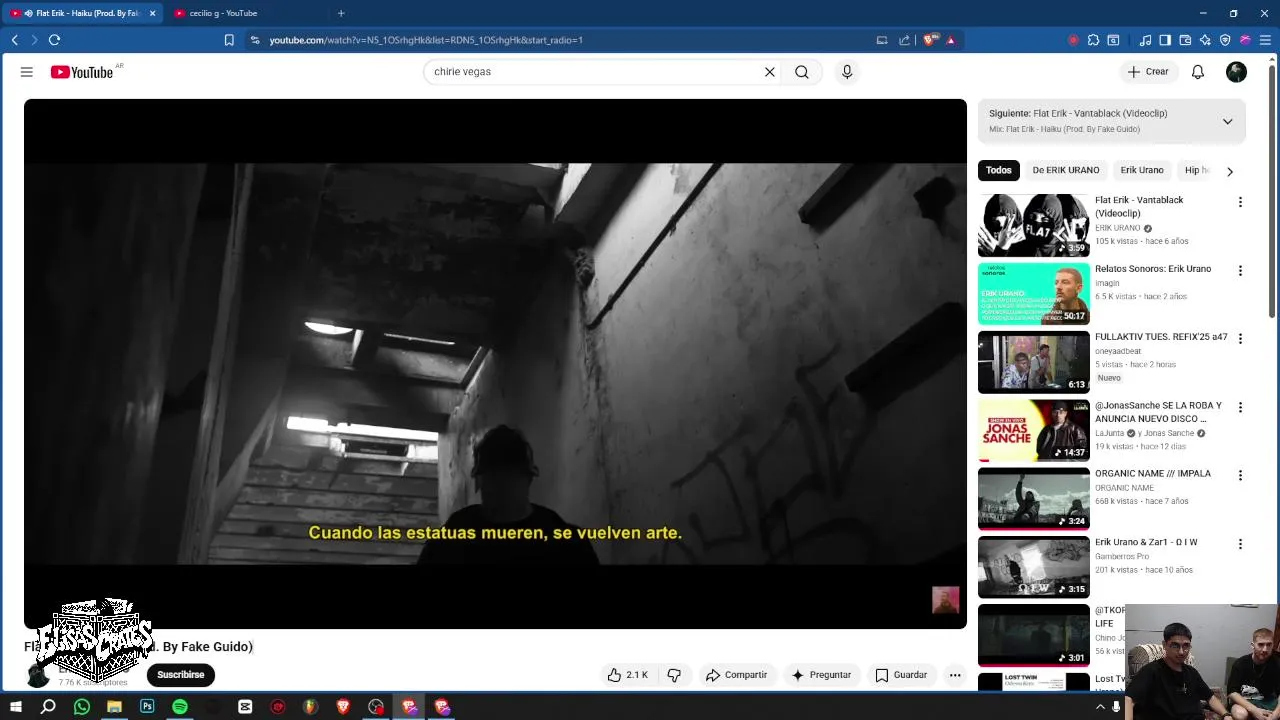Open CapCut from the taskbar
This screenshot has width=1280, height=720.
(245, 707)
